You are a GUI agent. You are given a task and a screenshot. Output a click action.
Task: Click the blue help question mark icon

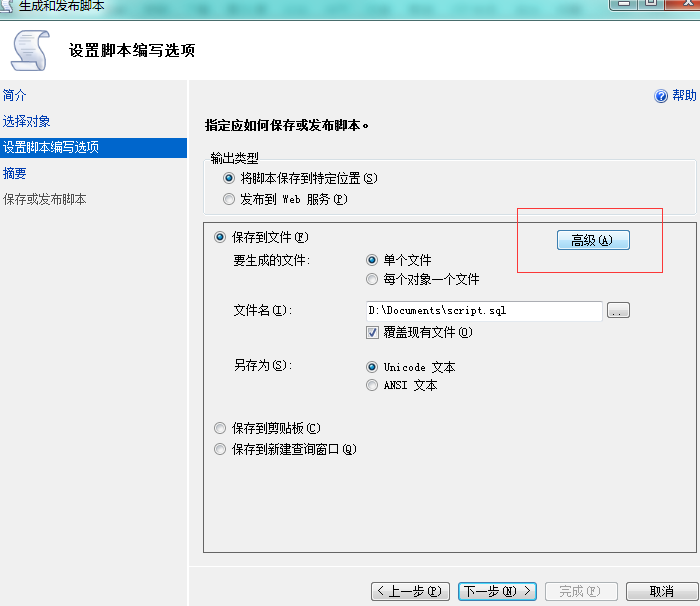coord(661,96)
